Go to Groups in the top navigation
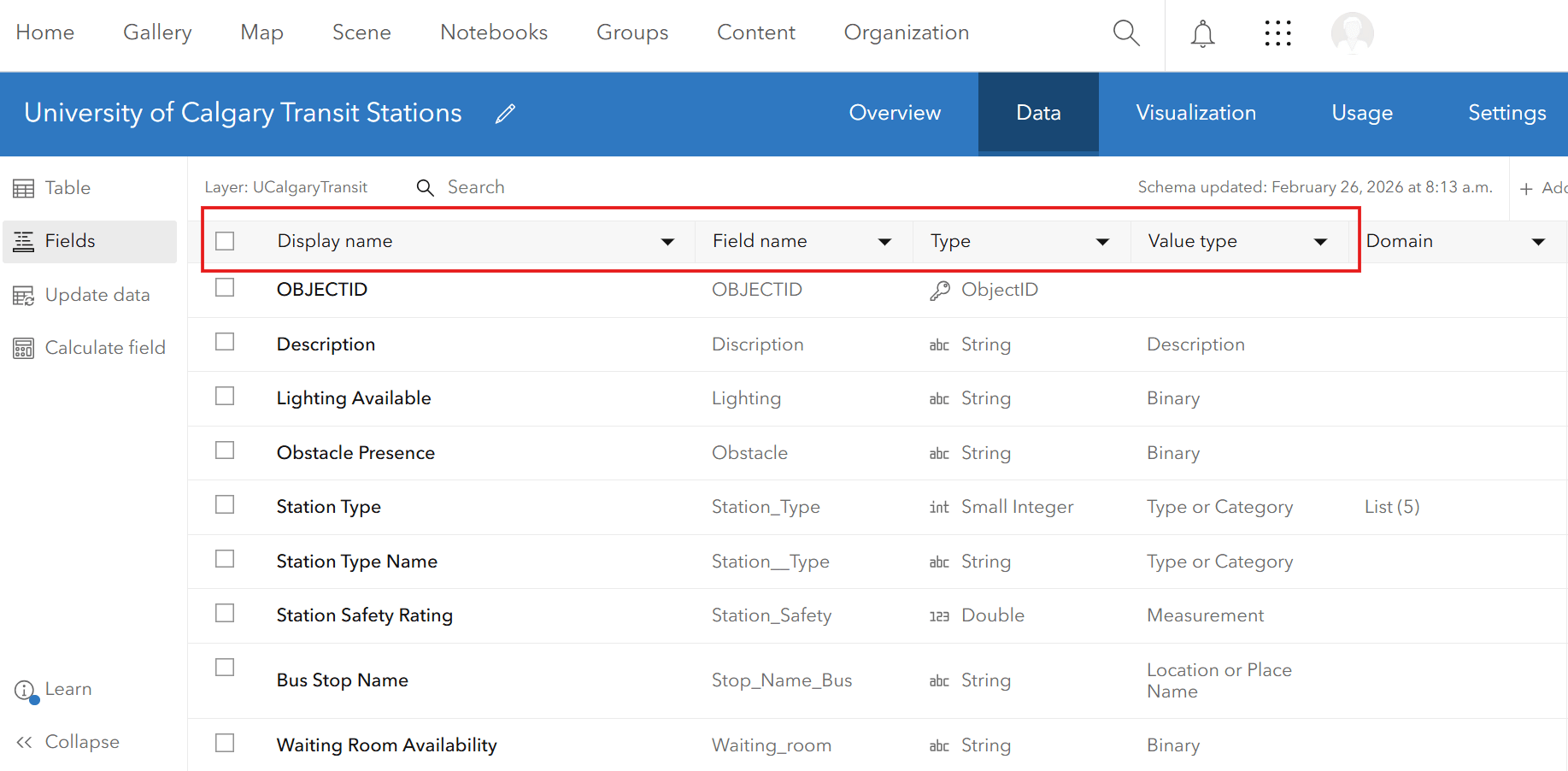1568x771 pixels. point(632,32)
